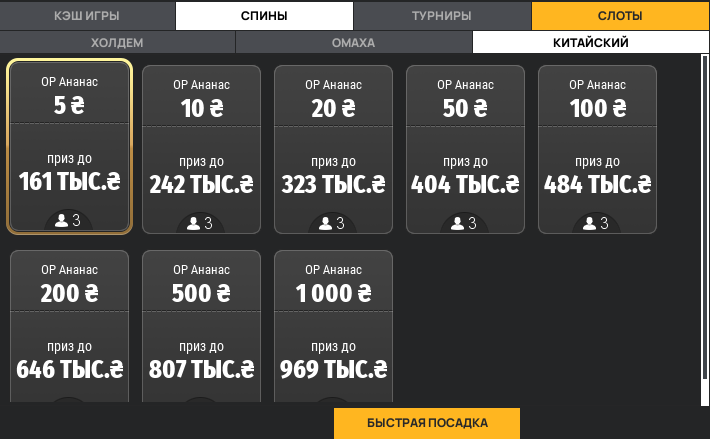Switch to the Спины tab
Image resolution: width=710 pixels, height=439 pixels.
click(x=264, y=16)
